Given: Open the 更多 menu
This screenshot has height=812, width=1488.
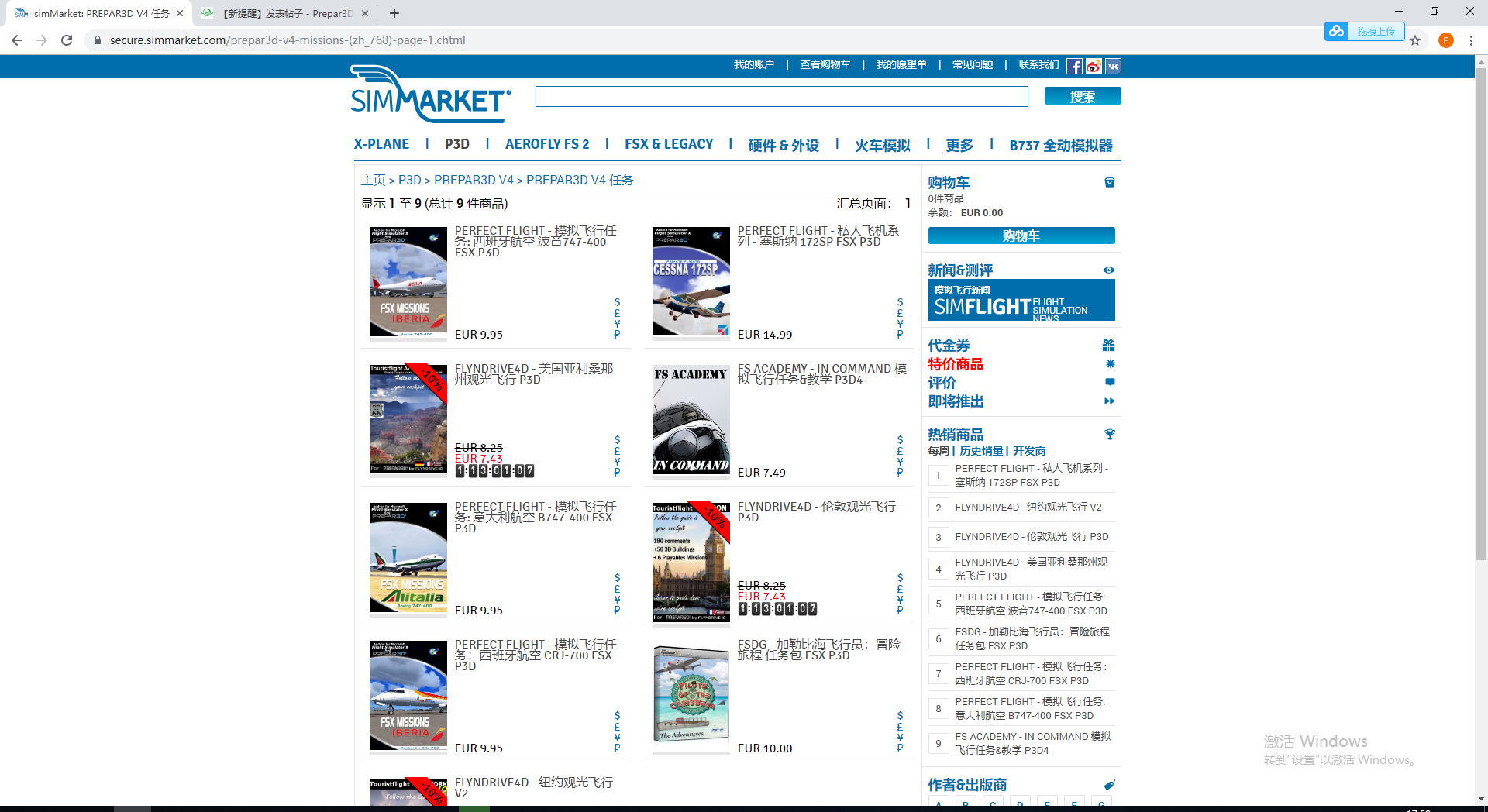Looking at the screenshot, I should point(959,145).
